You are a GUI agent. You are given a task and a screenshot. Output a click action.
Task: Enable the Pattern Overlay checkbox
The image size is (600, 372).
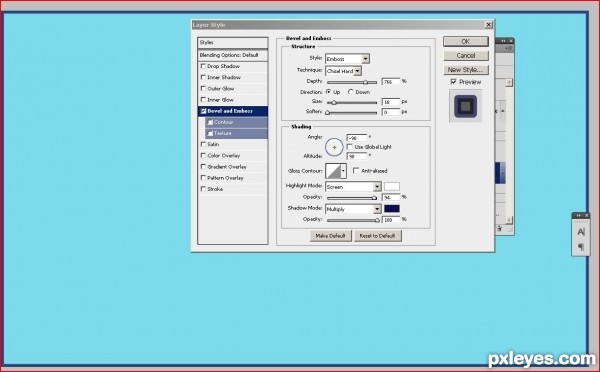(203, 178)
